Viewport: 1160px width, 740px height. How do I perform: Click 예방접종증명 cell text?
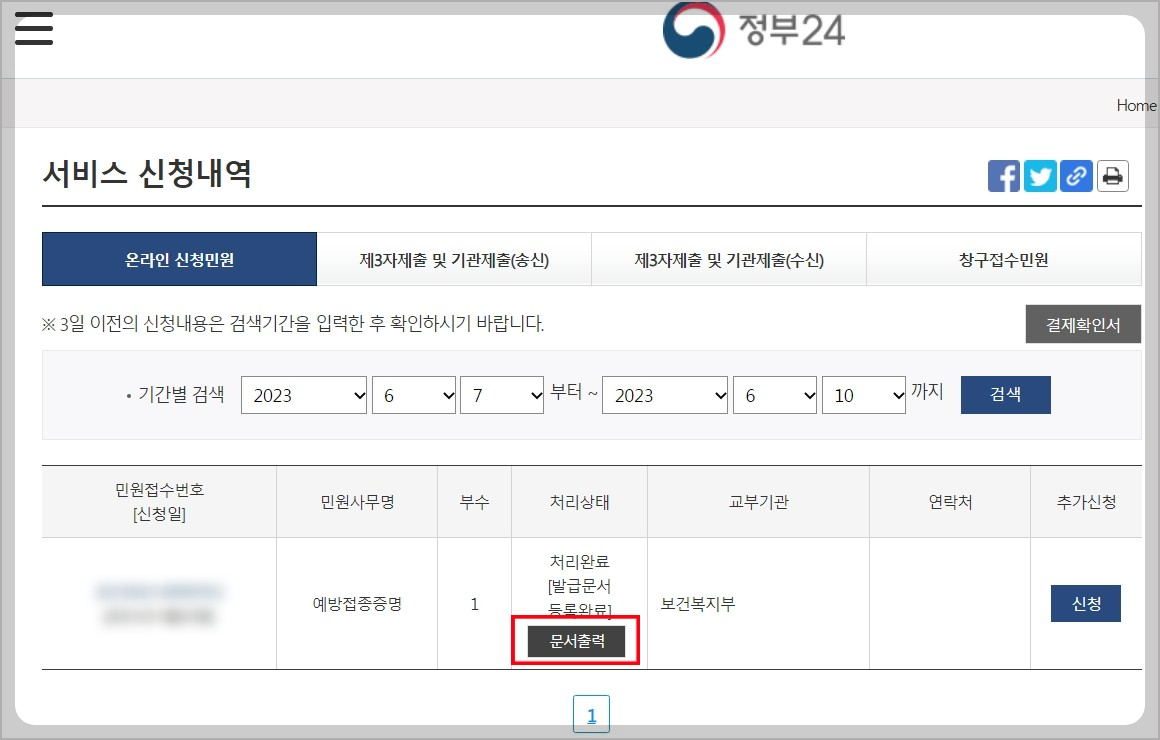(357, 604)
